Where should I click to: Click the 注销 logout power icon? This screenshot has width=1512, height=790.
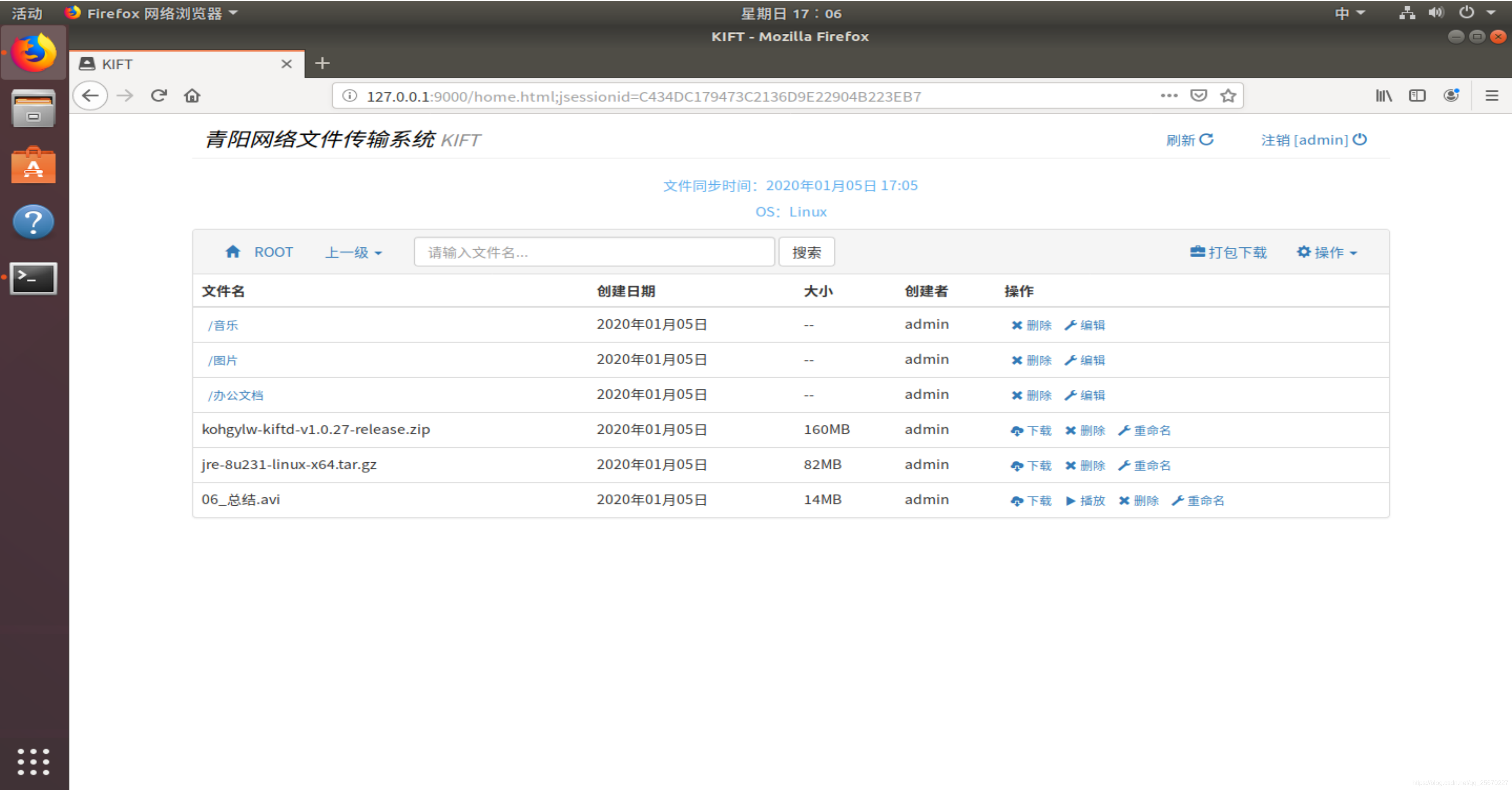tap(1361, 139)
